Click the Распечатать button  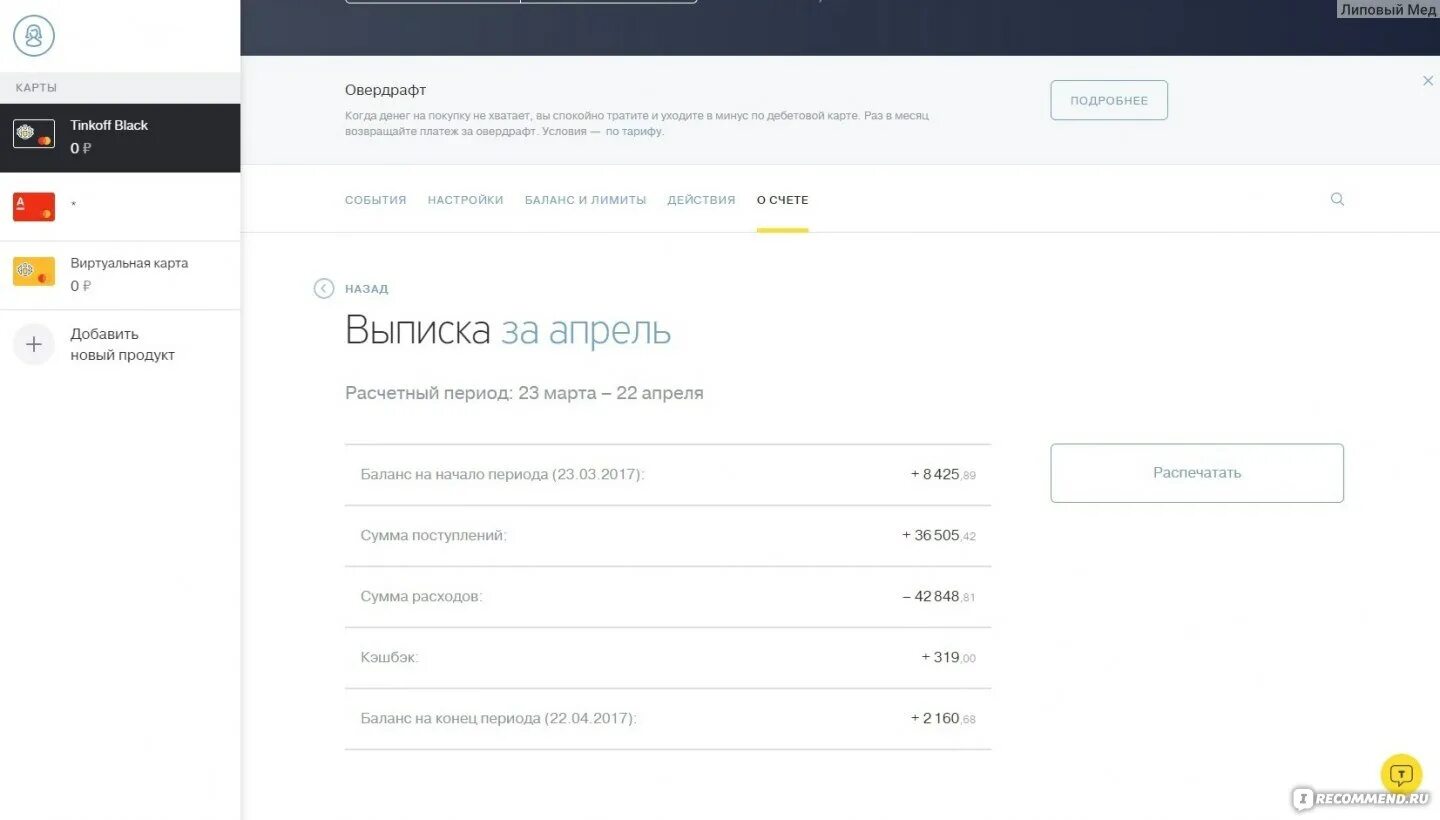pyautogui.click(x=1197, y=473)
